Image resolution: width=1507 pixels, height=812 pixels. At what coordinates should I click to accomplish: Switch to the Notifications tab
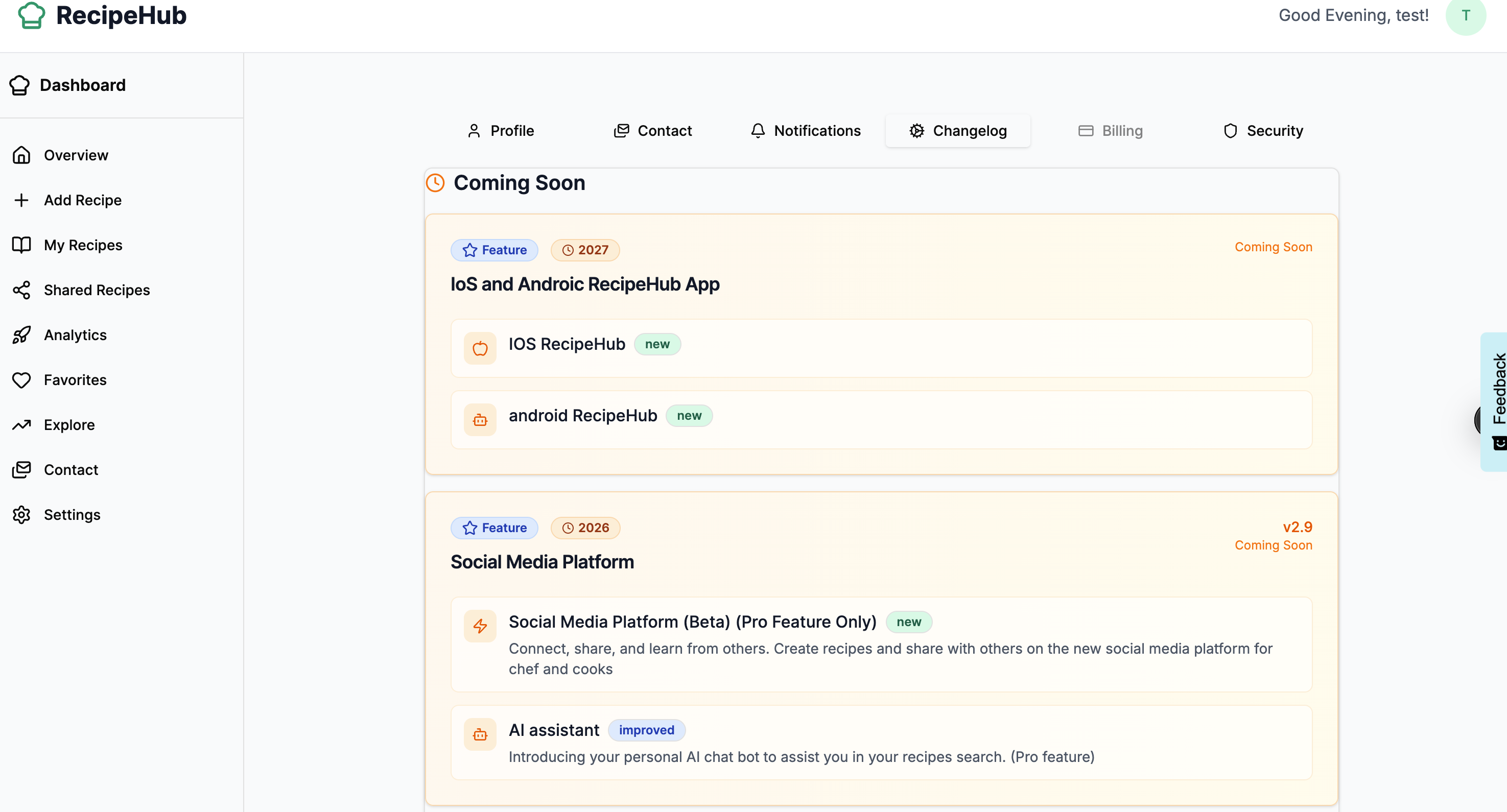click(806, 130)
